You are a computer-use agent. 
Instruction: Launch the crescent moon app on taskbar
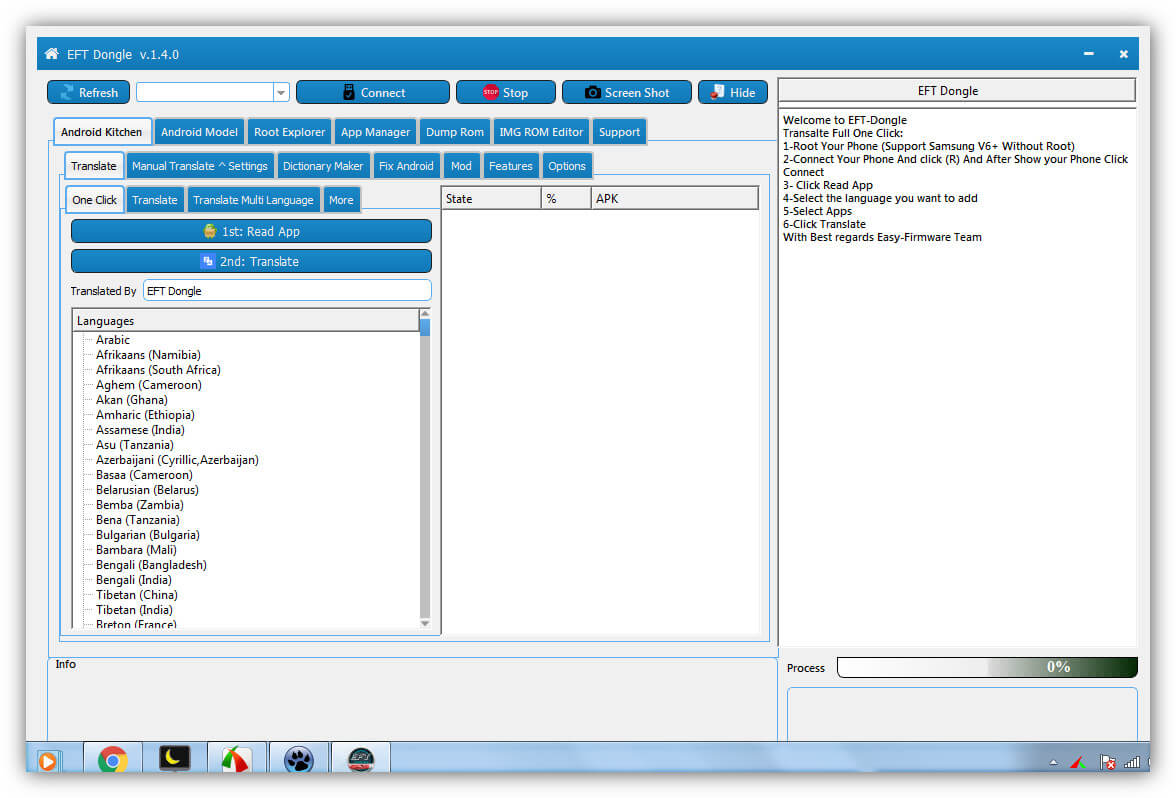point(174,759)
